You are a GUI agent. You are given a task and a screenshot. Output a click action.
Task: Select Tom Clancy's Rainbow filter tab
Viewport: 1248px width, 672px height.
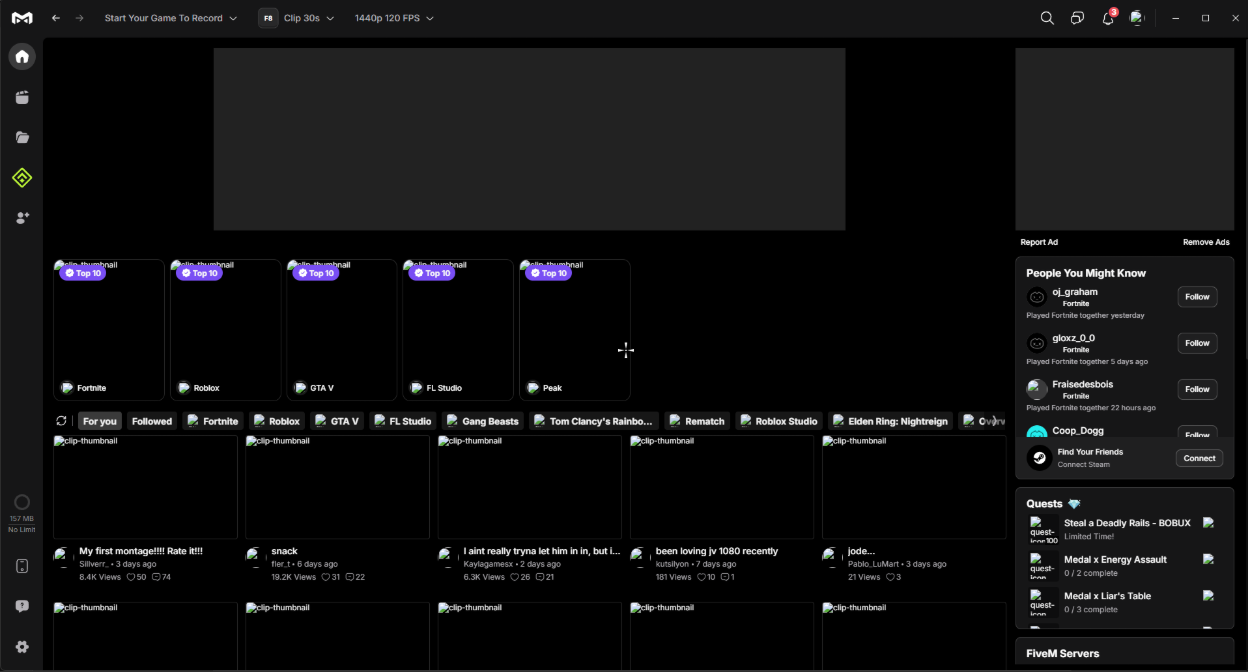pos(594,421)
